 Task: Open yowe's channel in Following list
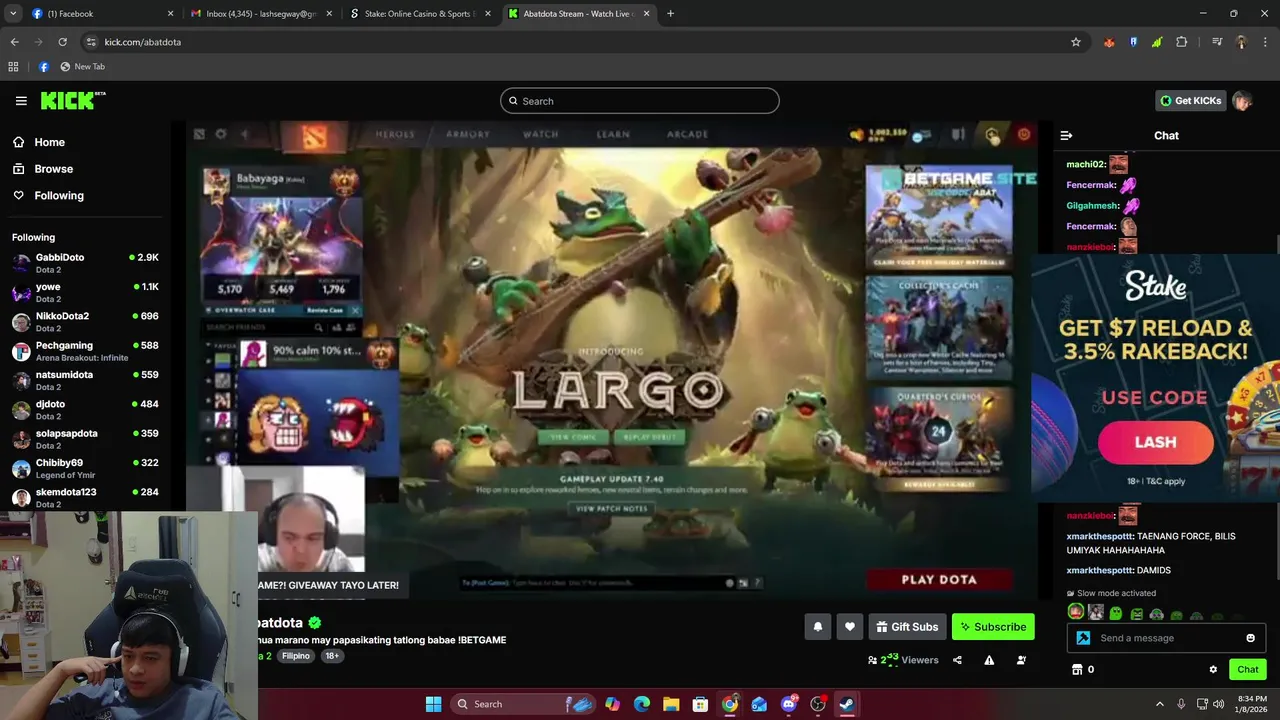coord(85,292)
